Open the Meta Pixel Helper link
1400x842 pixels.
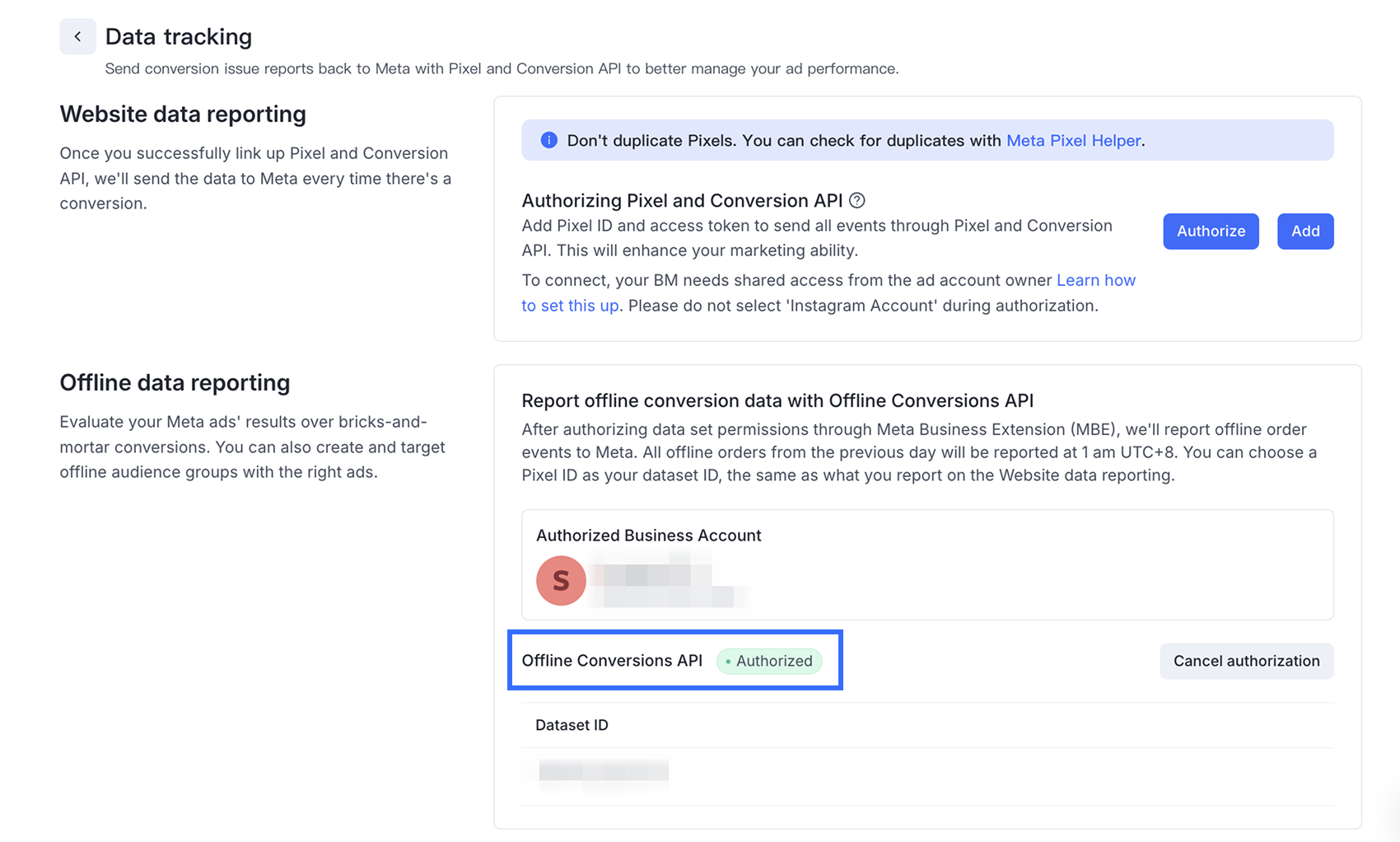coord(1074,140)
